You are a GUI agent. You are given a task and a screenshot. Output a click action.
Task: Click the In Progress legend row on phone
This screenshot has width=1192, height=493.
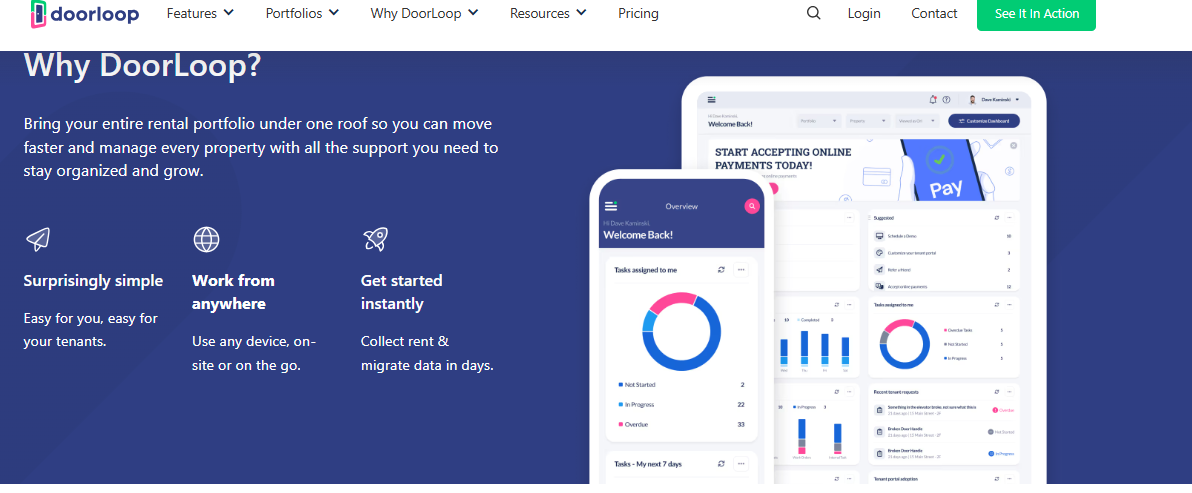pos(681,405)
